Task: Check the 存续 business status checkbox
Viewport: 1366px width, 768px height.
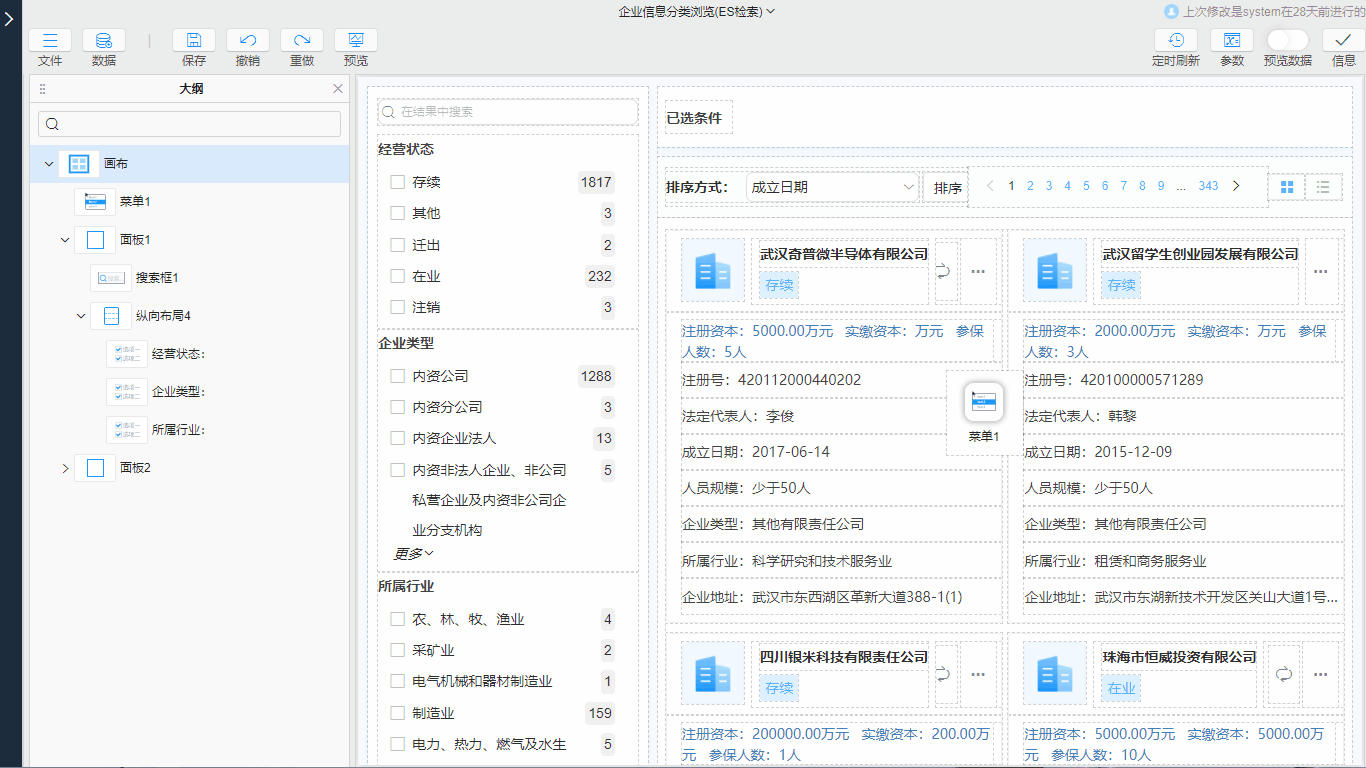Action: pos(398,182)
